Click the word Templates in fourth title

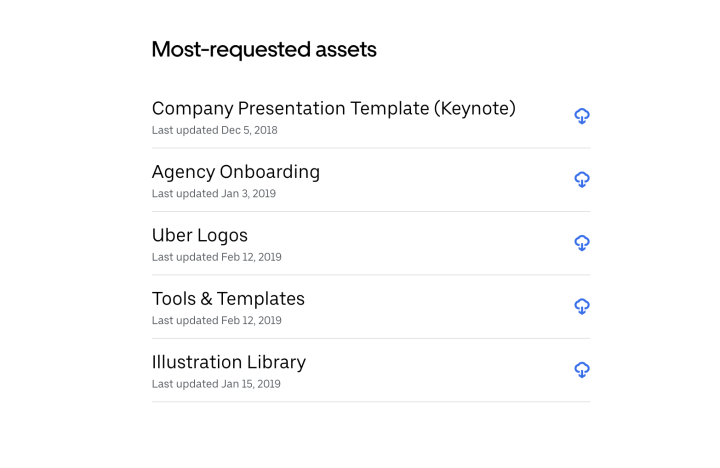click(261, 299)
